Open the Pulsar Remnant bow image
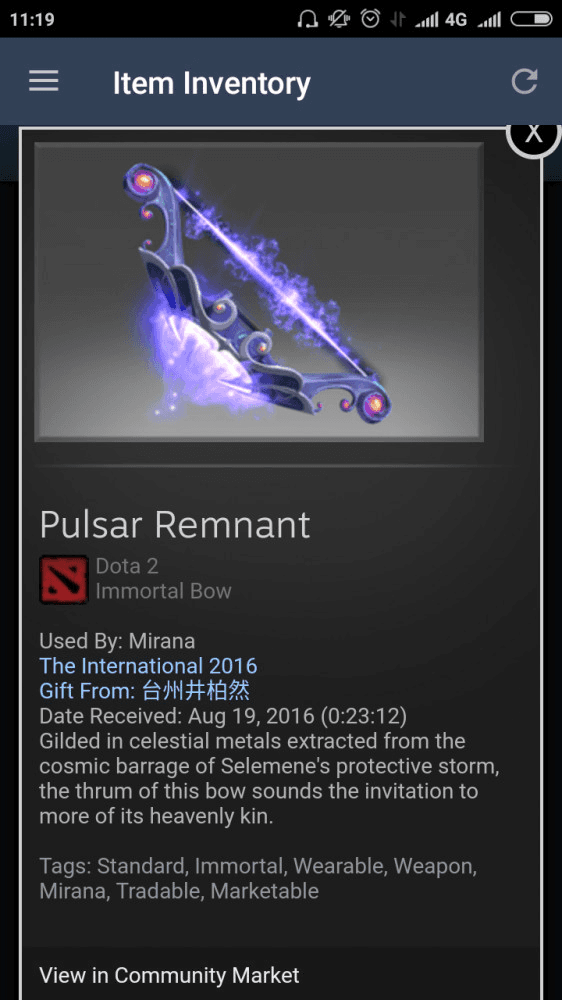The height and width of the screenshot is (1000, 562). point(259,291)
